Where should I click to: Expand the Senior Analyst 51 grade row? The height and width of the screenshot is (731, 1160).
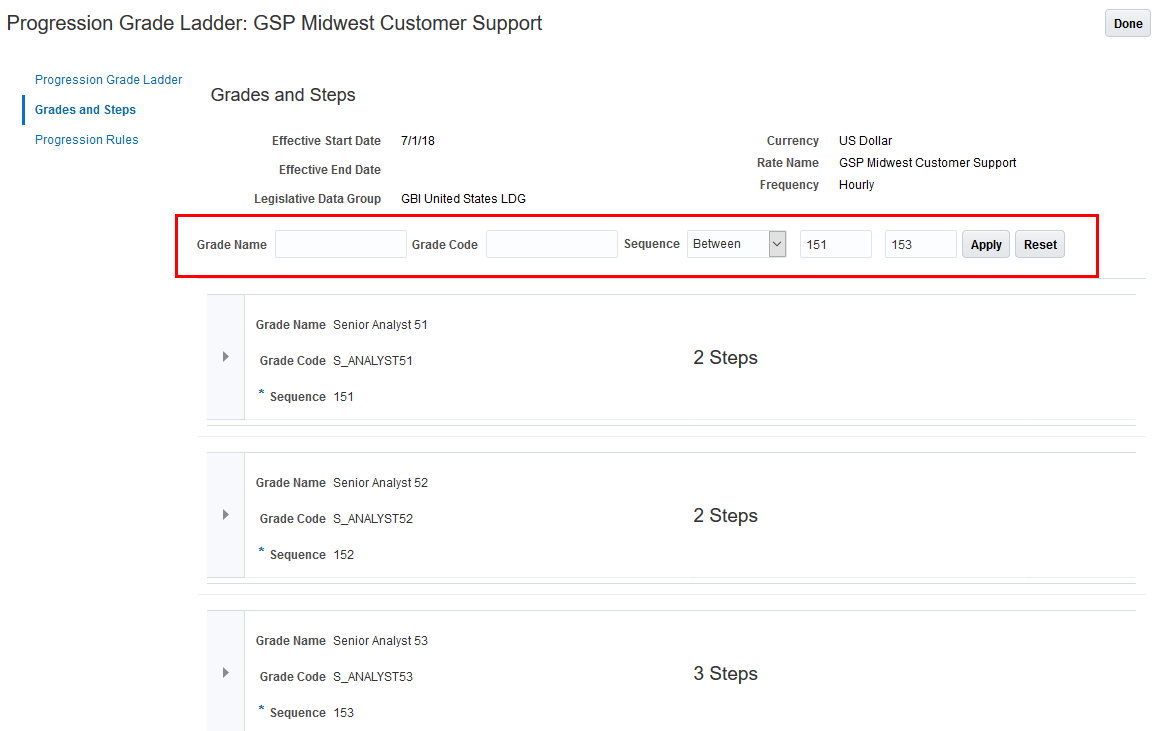point(226,357)
